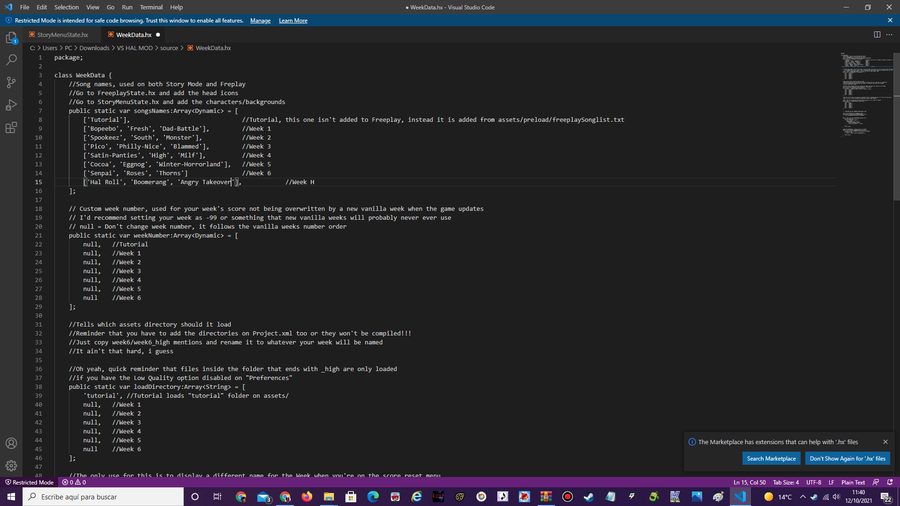Open the Edit menu

pyautogui.click(x=42, y=7)
